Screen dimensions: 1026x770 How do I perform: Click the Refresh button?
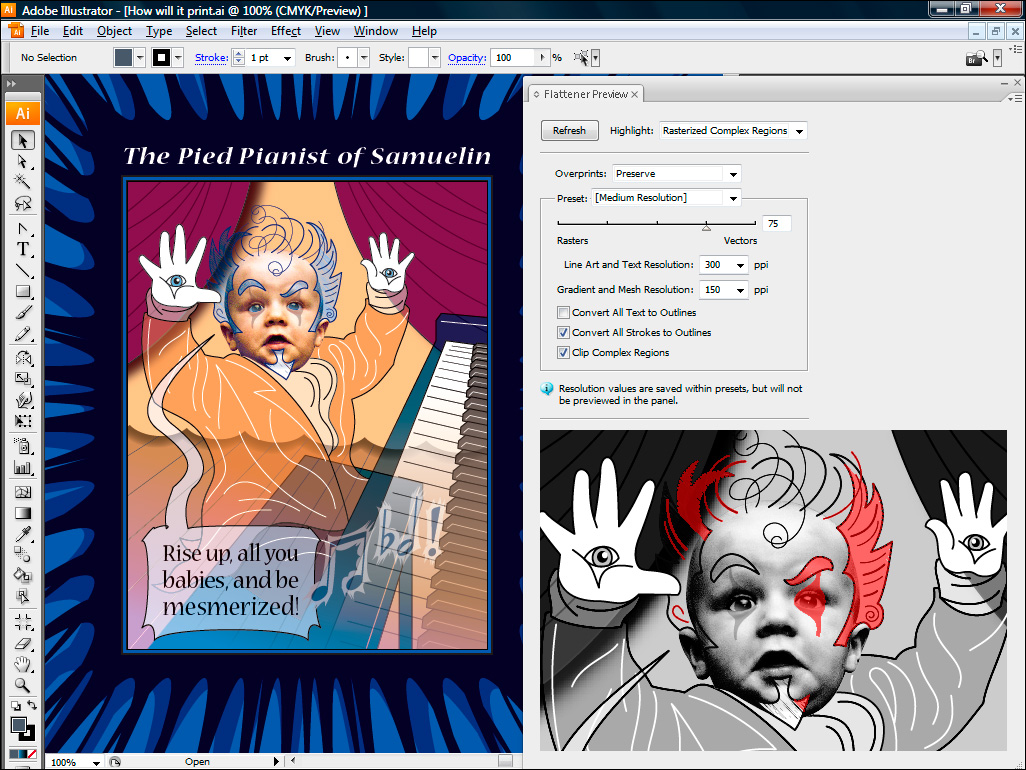569,131
